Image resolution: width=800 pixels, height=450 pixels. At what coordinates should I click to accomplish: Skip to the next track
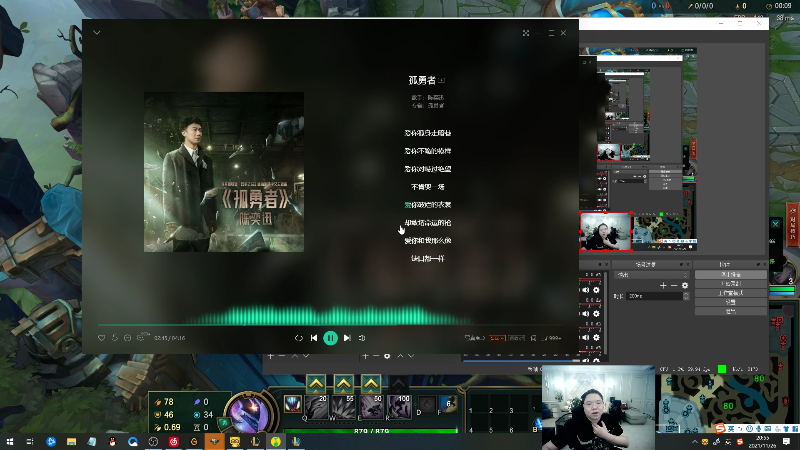pos(347,338)
